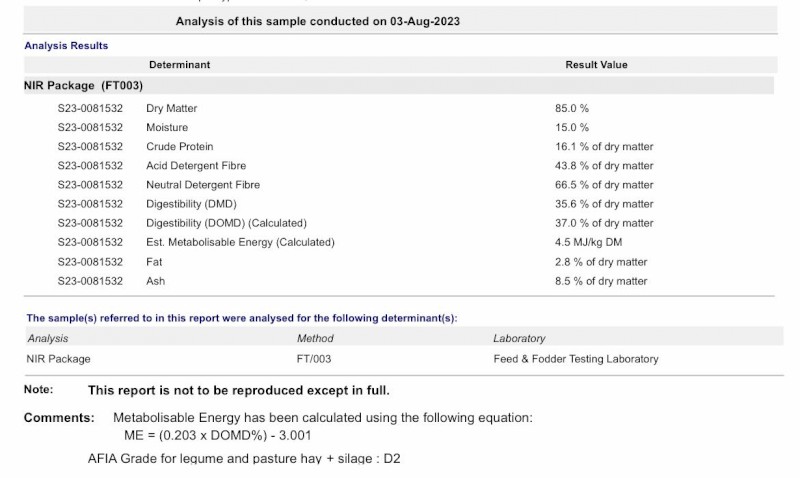Click Feed & Fodder Testing Laboratory text
Image resolution: width=800 pixels, height=478 pixels.
point(575,359)
